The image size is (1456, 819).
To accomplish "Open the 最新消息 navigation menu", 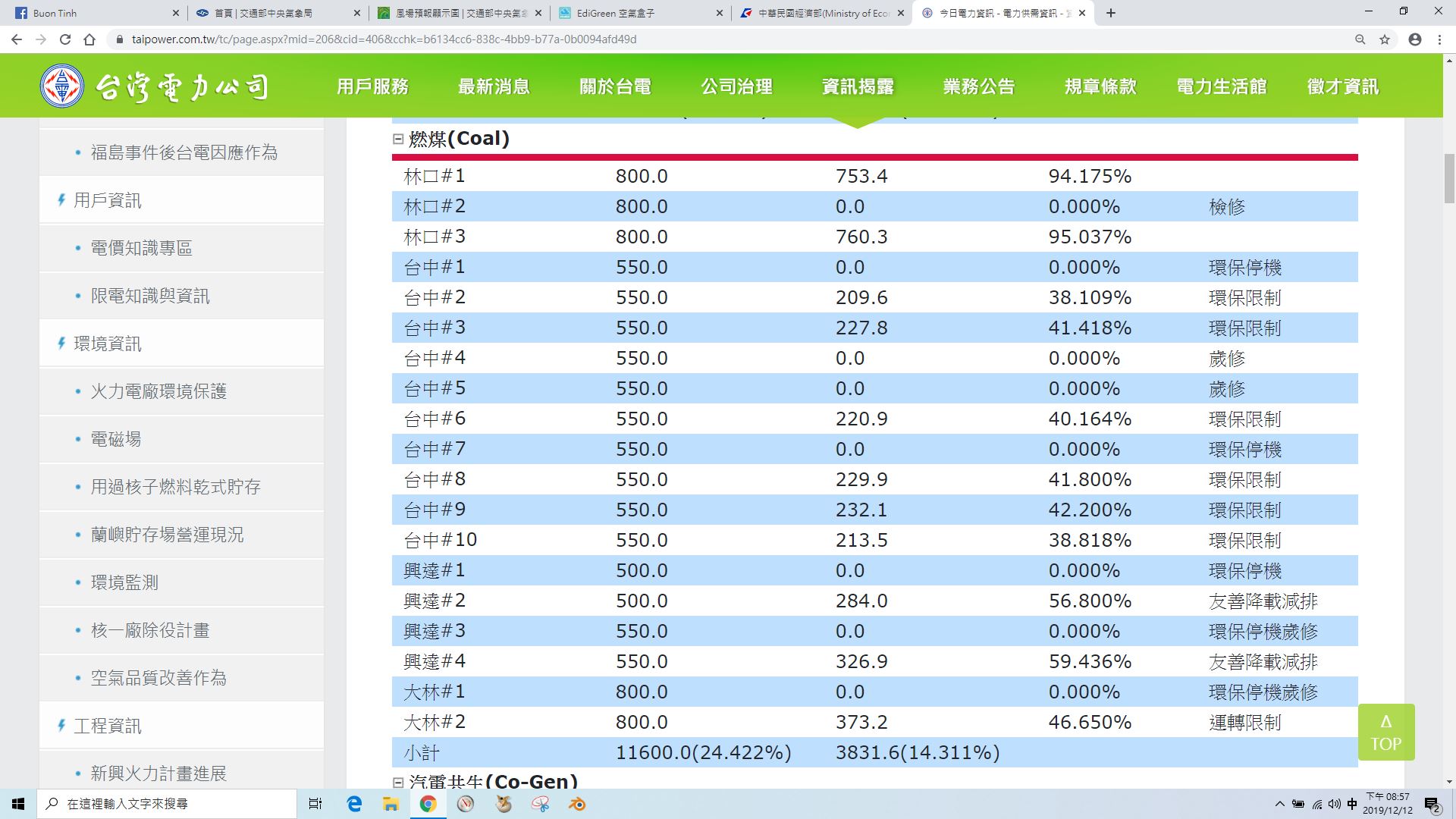I will coord(494,86).
